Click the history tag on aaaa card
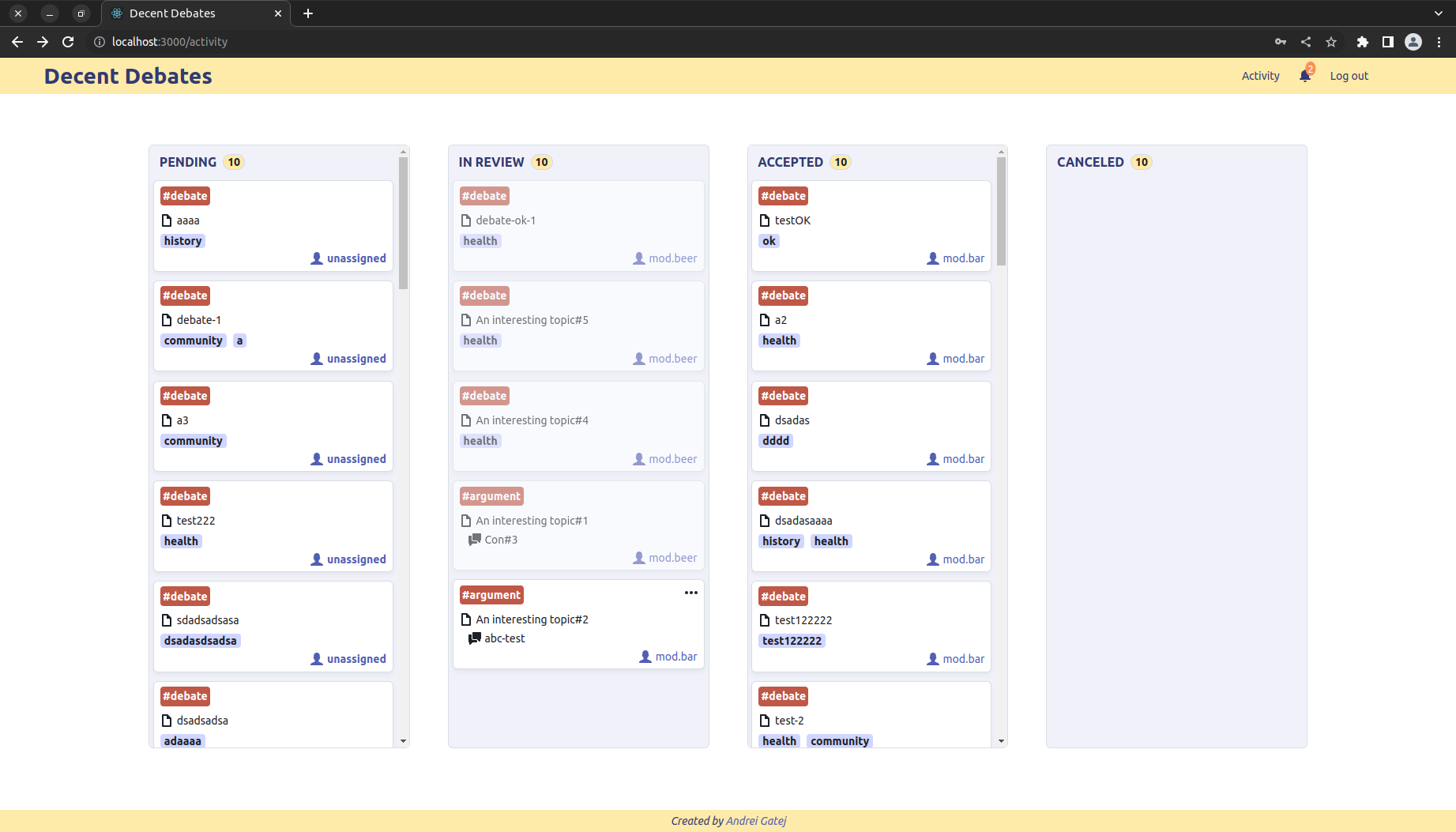1456x832 pixels. point(182,241)
